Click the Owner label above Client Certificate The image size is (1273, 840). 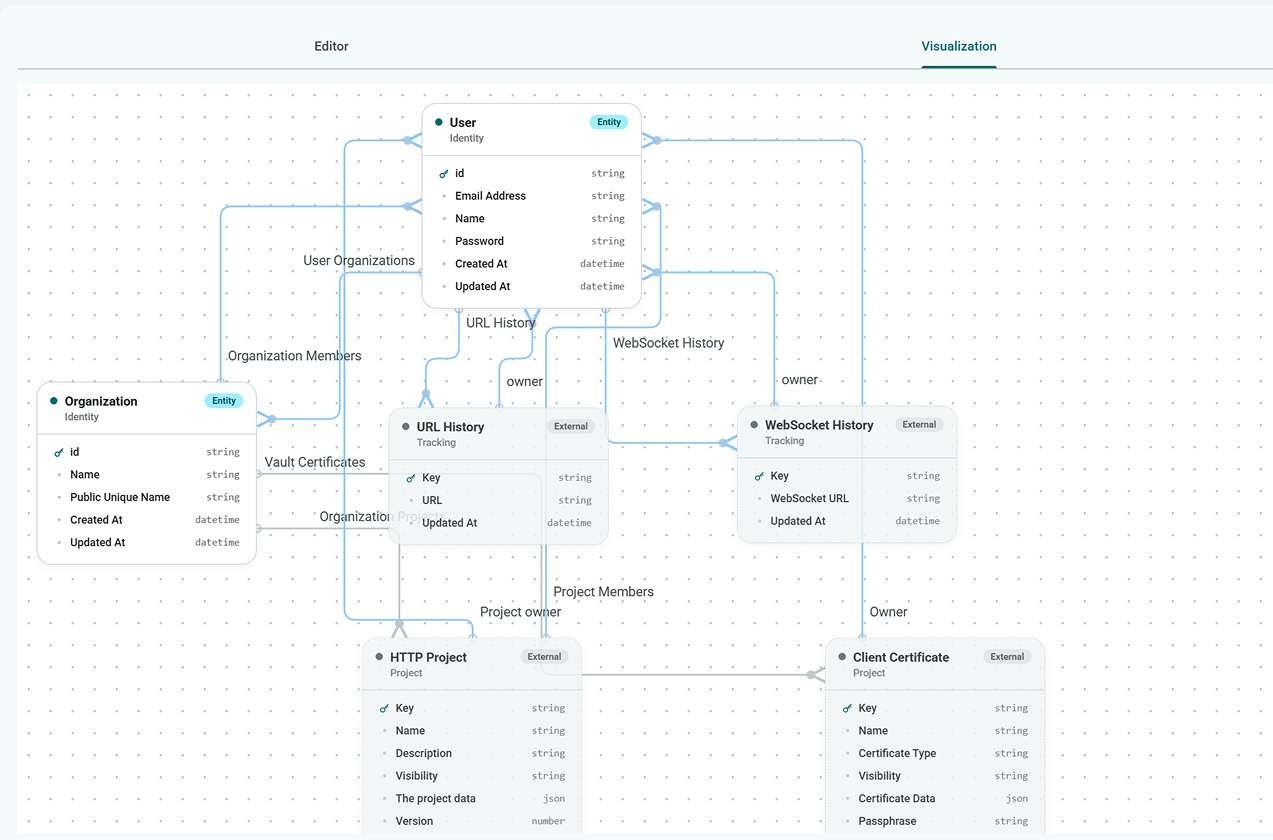(888, 612)
